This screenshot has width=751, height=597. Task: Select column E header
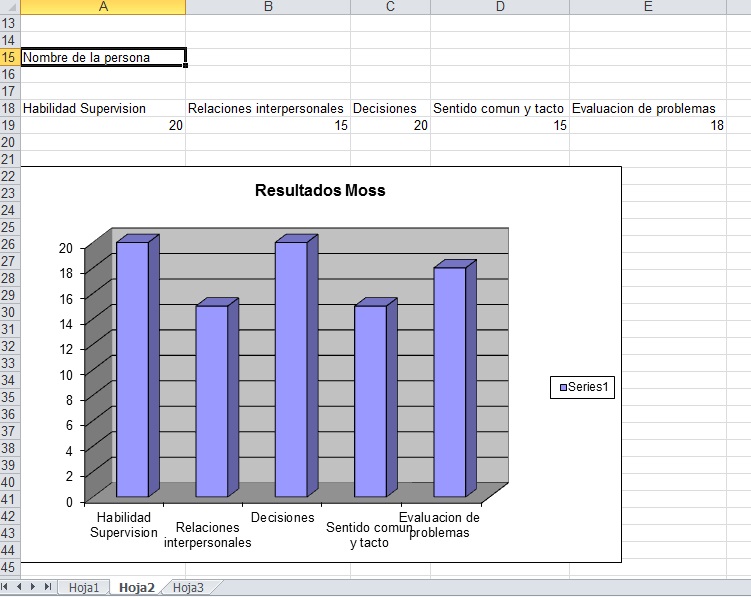(648, 7)
